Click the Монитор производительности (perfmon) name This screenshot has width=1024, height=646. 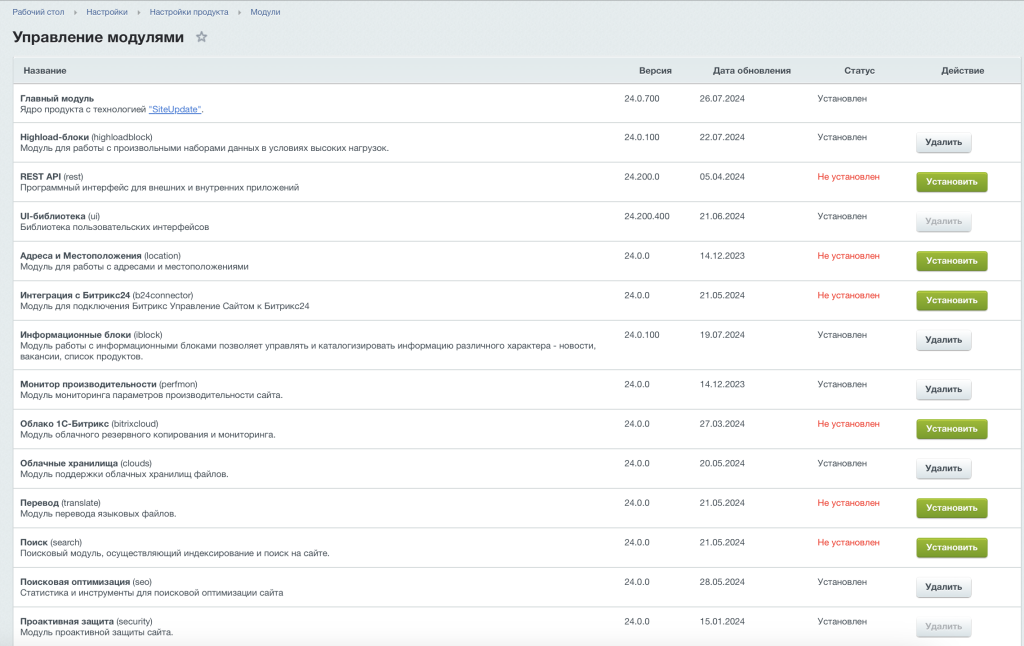pos(108,384)
